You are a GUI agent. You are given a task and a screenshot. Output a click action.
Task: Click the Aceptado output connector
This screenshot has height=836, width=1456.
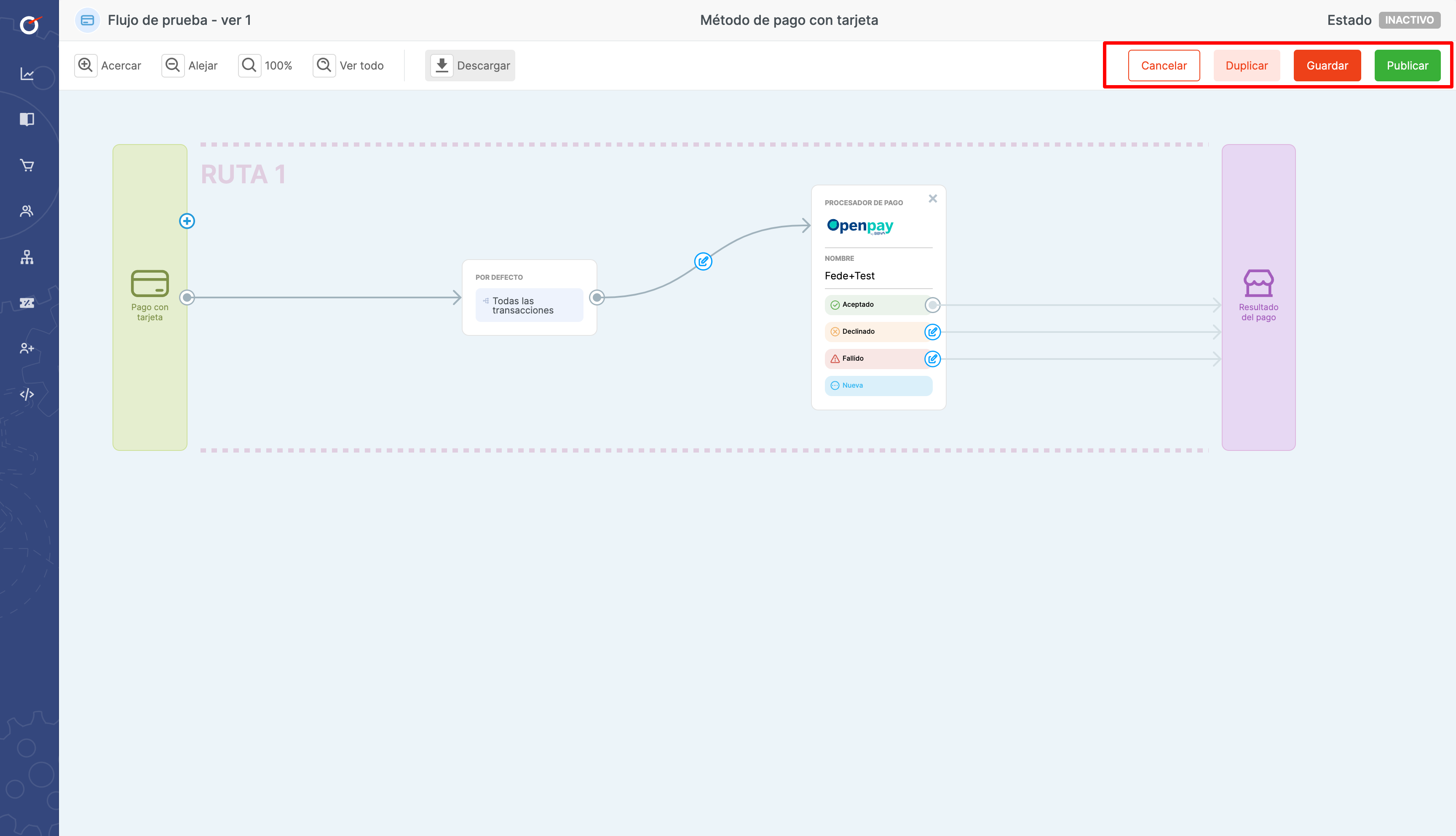pos(933,305)
